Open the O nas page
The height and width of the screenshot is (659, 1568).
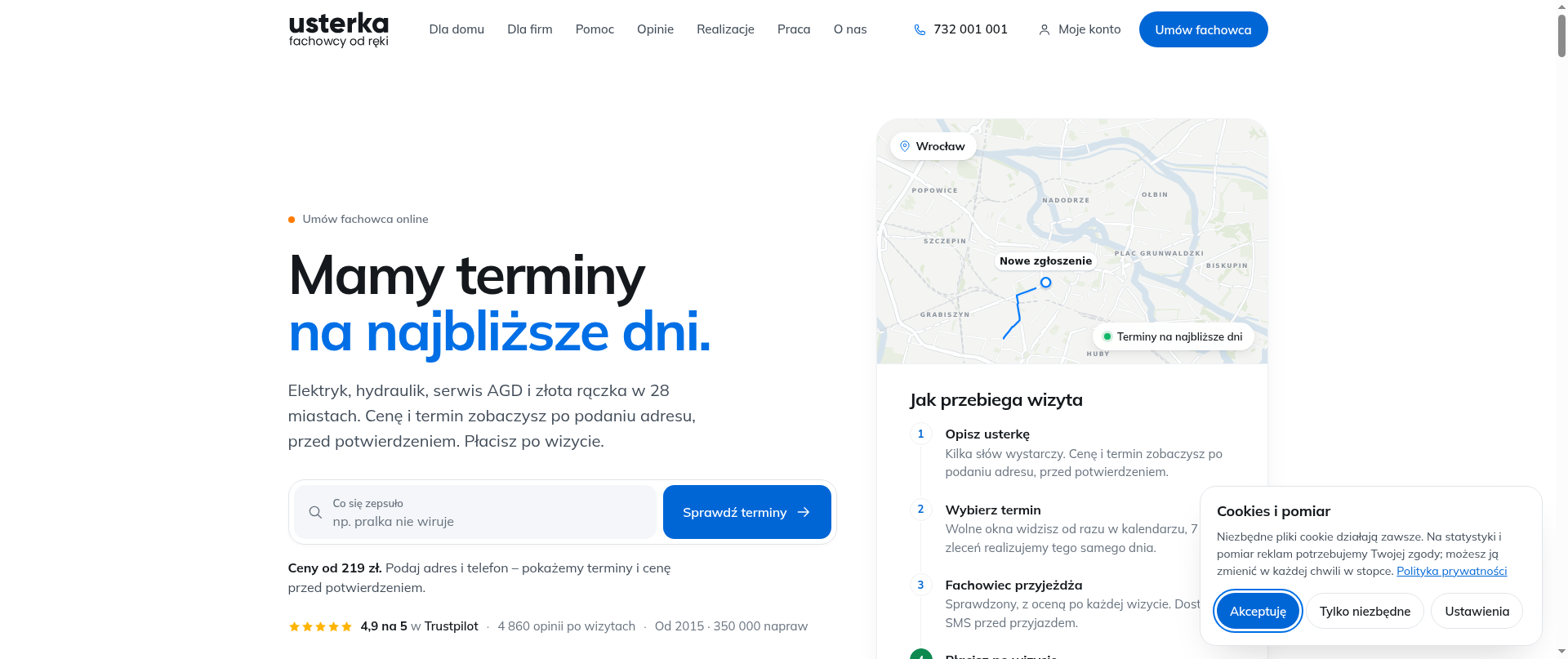(850, 29)
